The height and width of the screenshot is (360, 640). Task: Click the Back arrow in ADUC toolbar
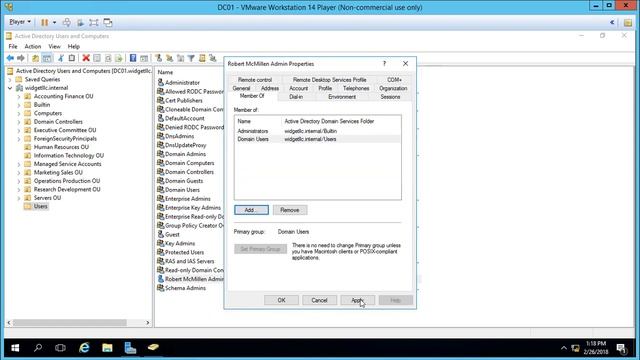(10, 58)
